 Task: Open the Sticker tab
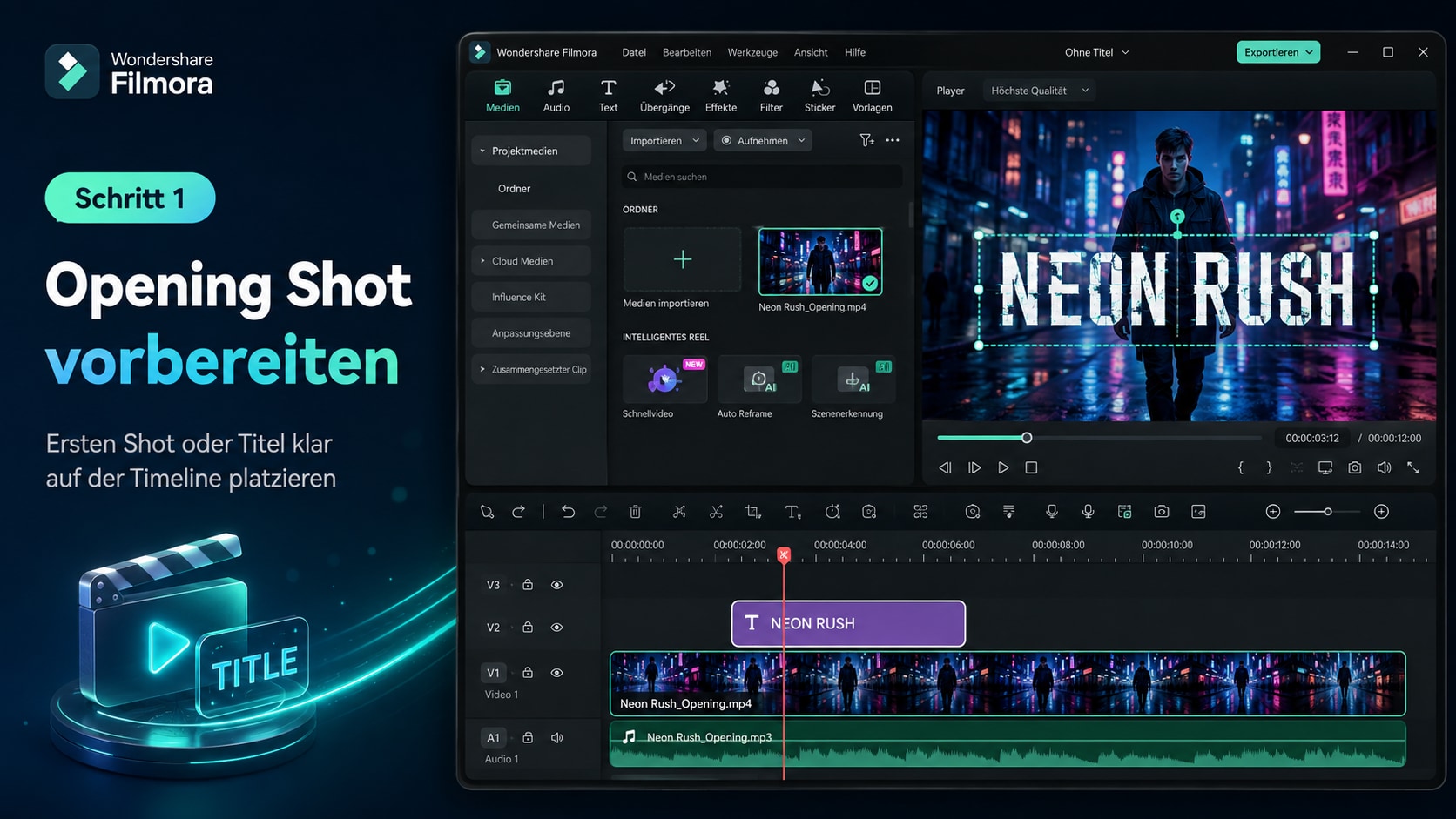[x=819, y=96]
